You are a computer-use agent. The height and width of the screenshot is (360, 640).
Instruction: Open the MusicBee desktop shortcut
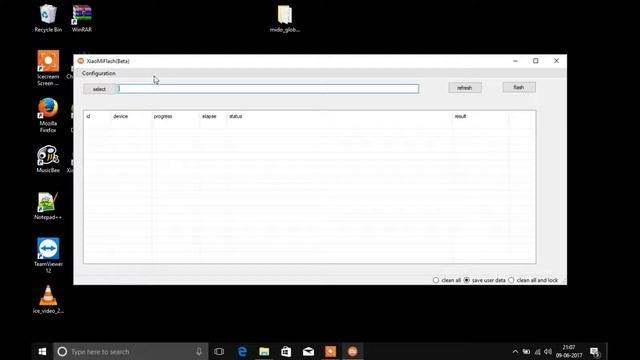pos(48,159)
